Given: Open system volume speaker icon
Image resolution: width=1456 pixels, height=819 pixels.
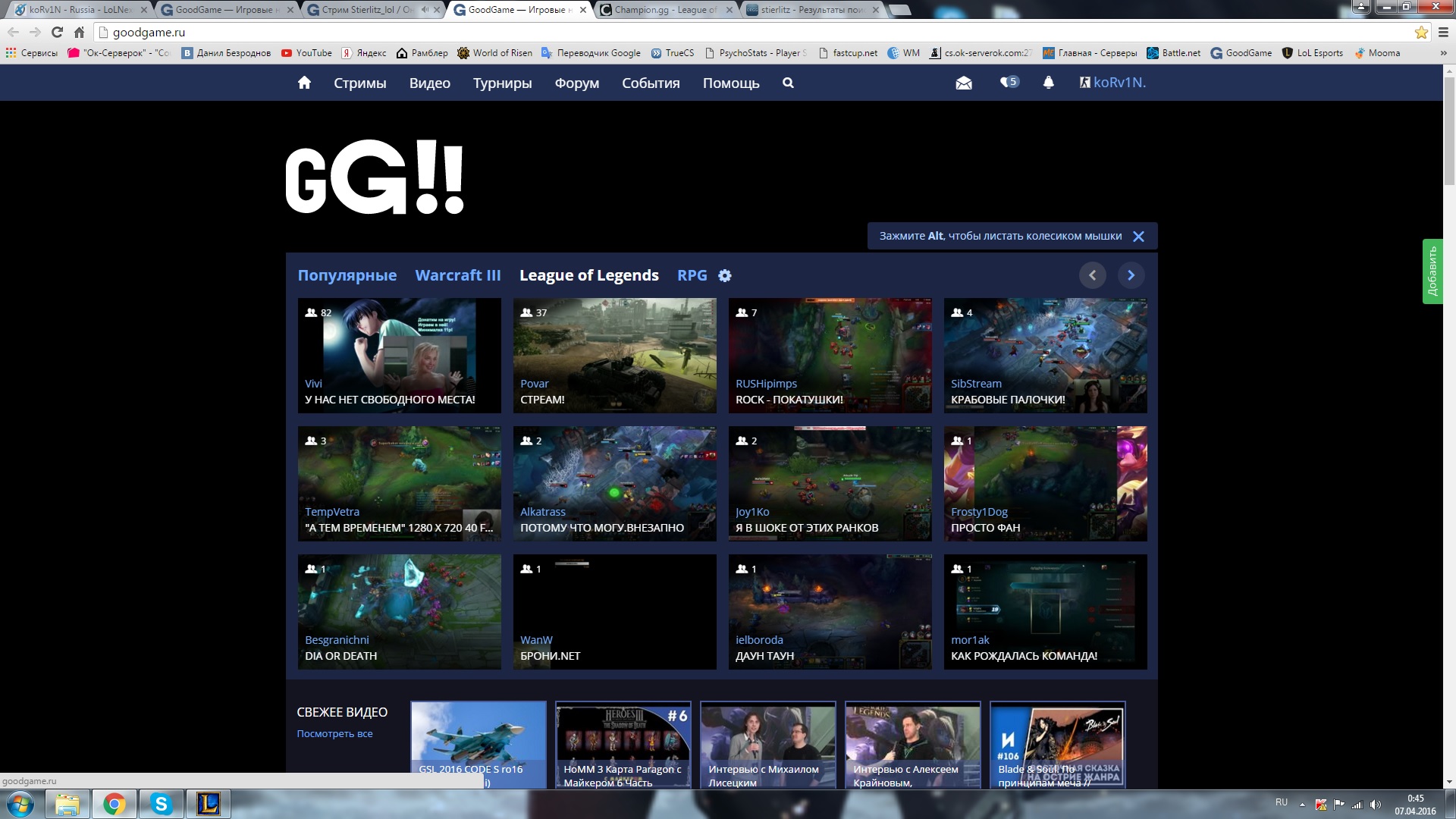Looking at the screenshot, I should [1376, 805].
